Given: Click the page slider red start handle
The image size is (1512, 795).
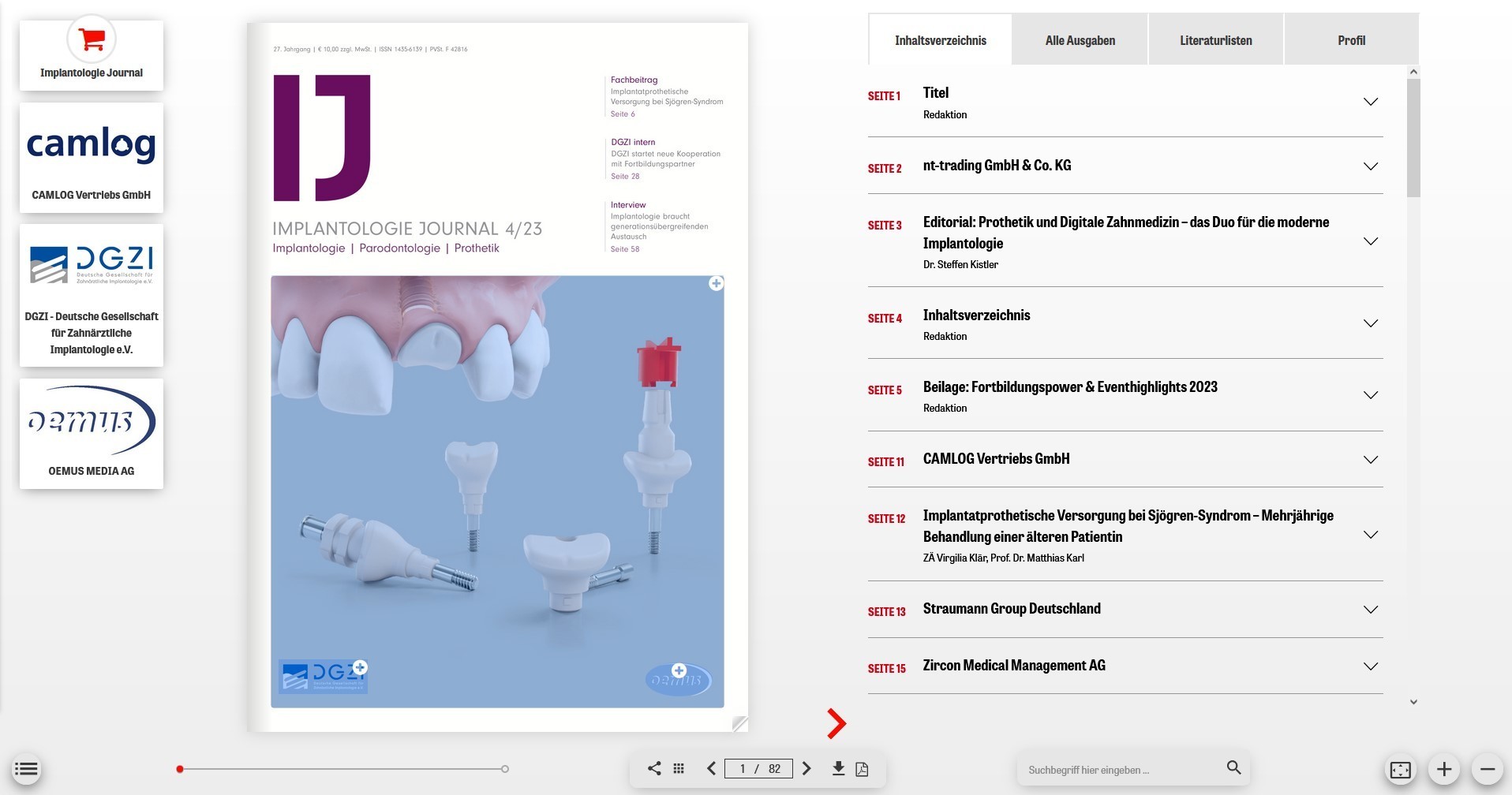Looking at the screenshot, I should (x=180, y=769).
